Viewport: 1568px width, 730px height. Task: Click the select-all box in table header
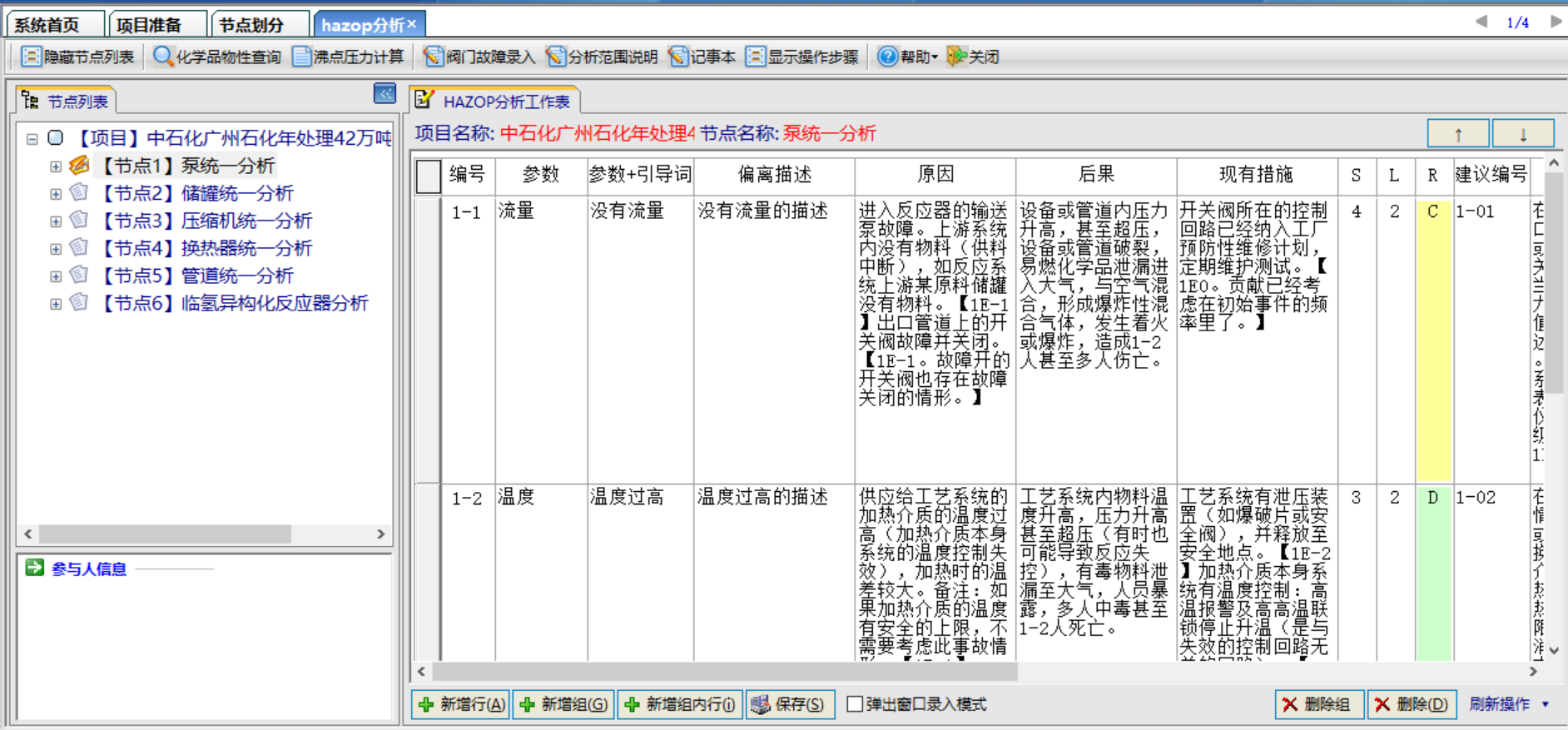click(428, 176)
